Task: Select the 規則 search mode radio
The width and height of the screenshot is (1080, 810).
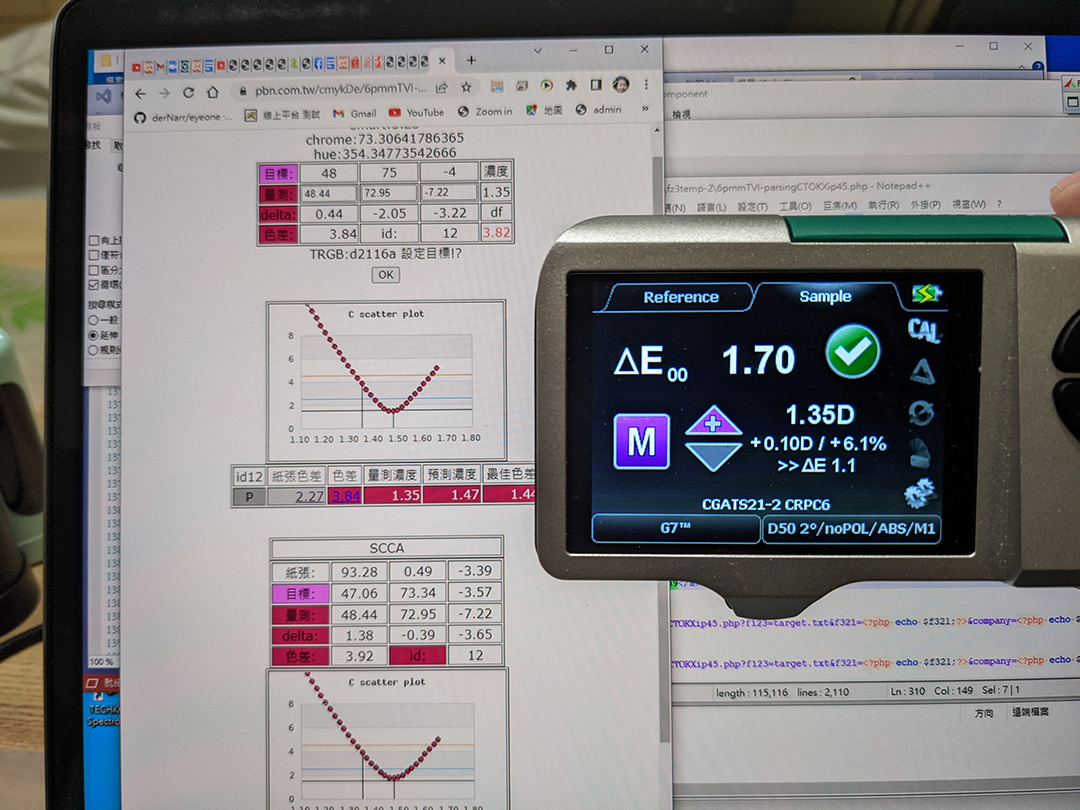Action: coord(93,350)
